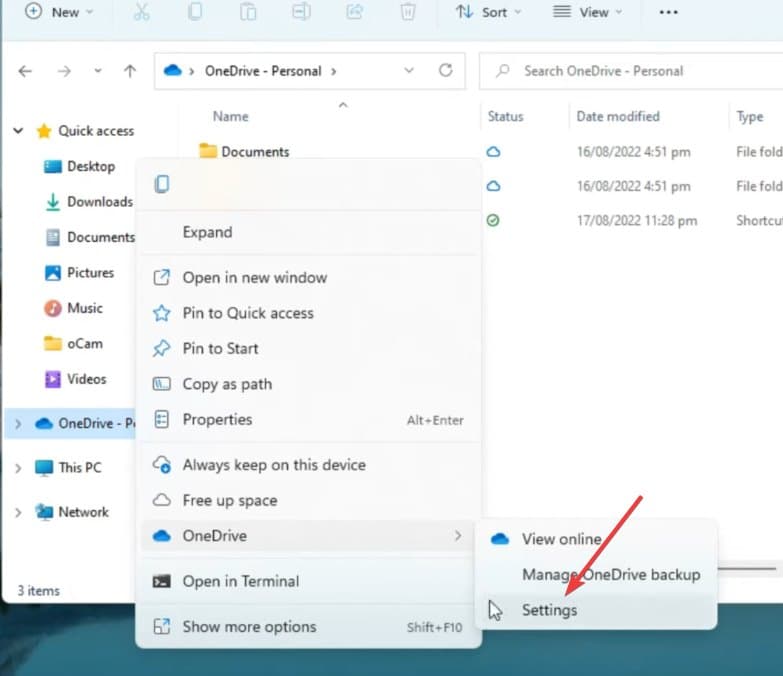Open Pictures in the sidebar
The height and width of the screenshot is (676, 783).
click(79, 273)
